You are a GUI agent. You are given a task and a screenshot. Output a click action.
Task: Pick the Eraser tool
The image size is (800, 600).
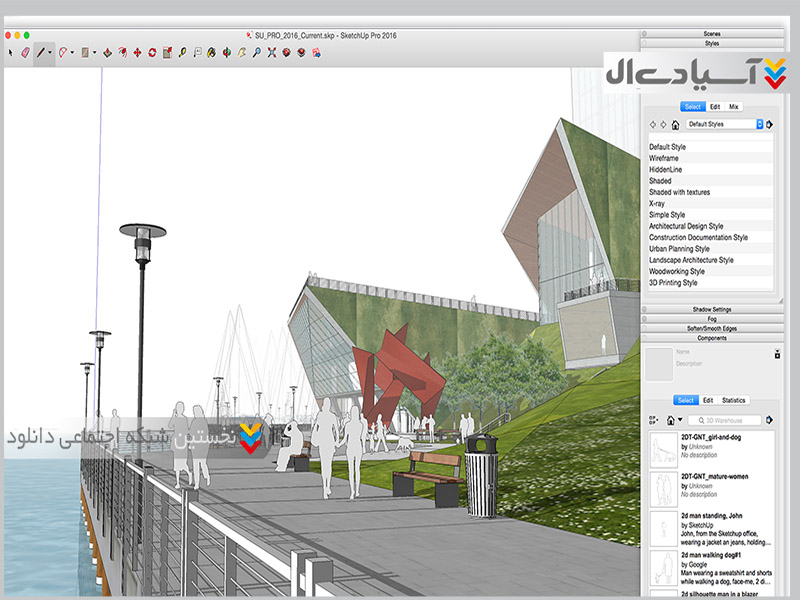(x=26, y=51)
